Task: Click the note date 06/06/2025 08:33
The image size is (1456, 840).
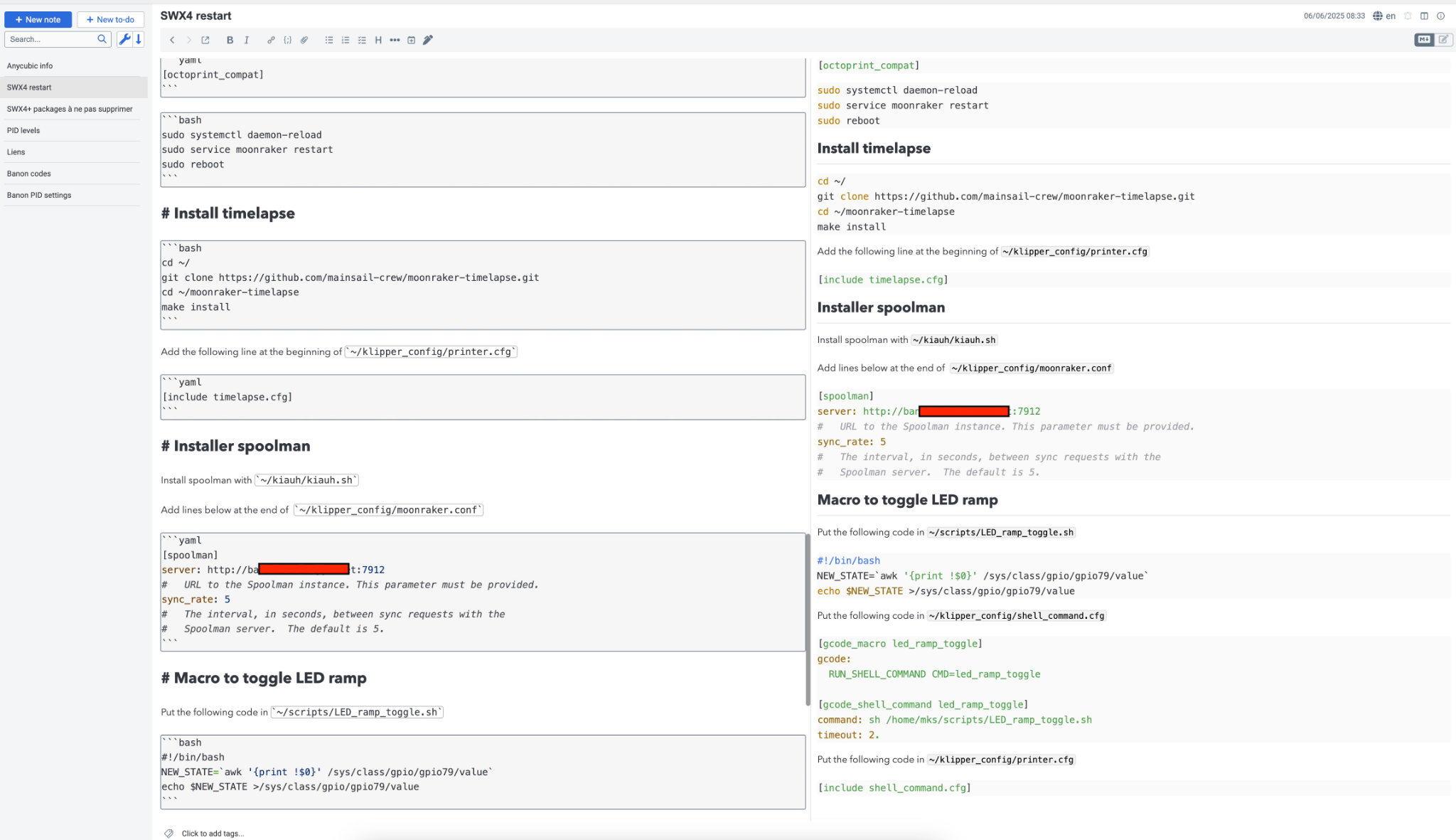Action: point(1334,16)
